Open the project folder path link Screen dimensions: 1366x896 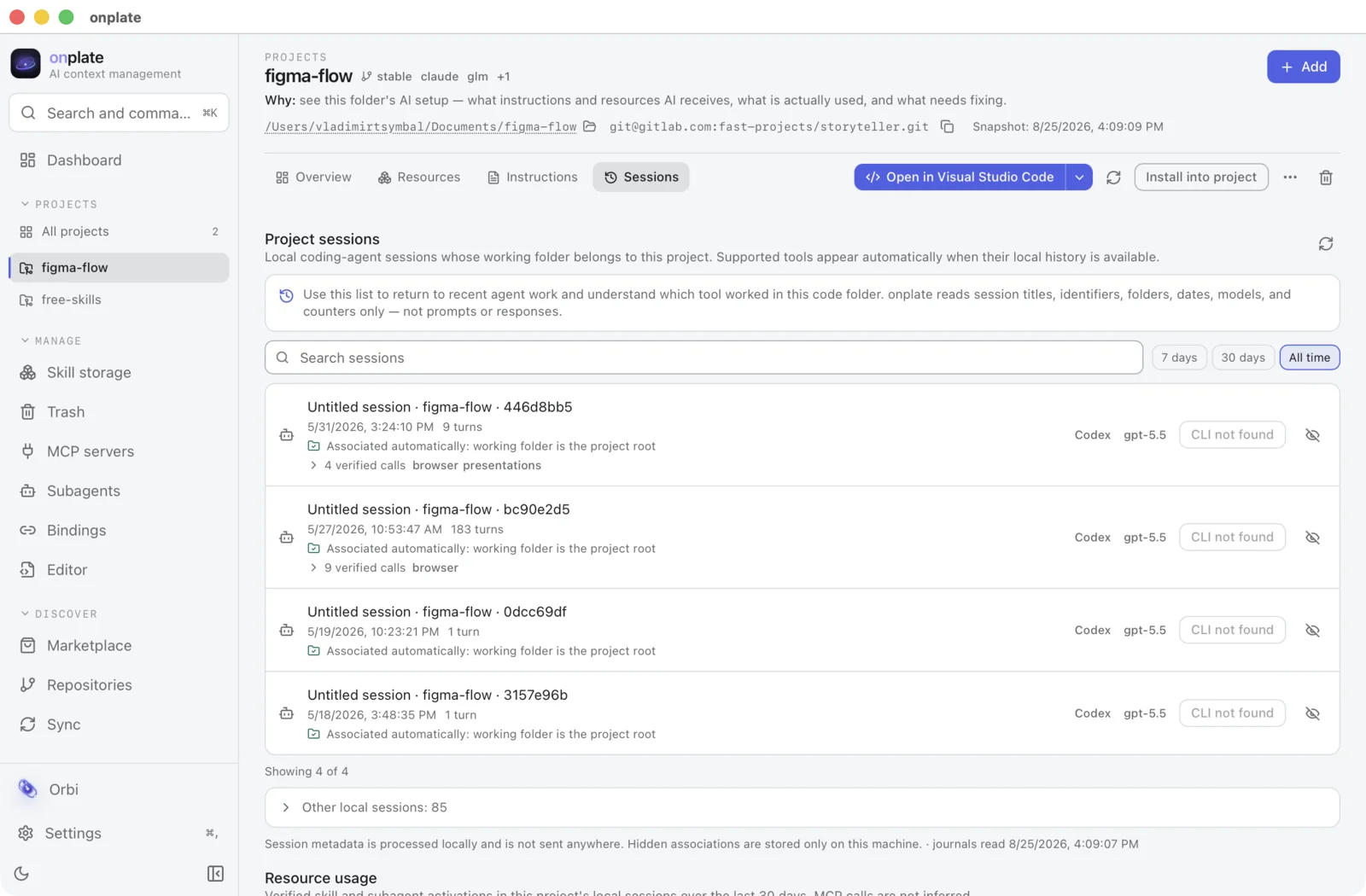click(421, 126)
